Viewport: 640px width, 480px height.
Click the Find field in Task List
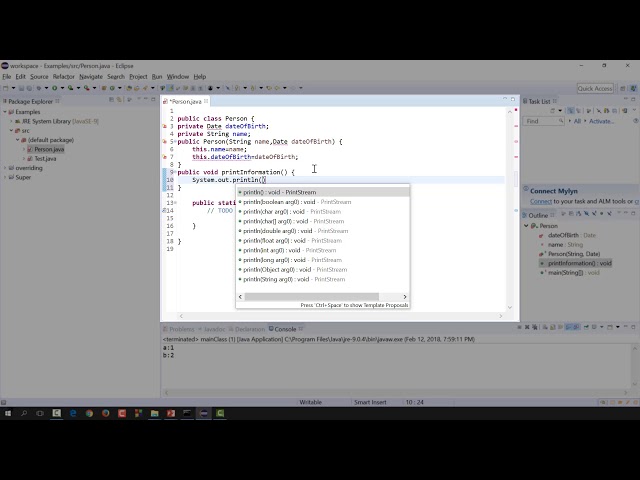(x=543, y=121)
